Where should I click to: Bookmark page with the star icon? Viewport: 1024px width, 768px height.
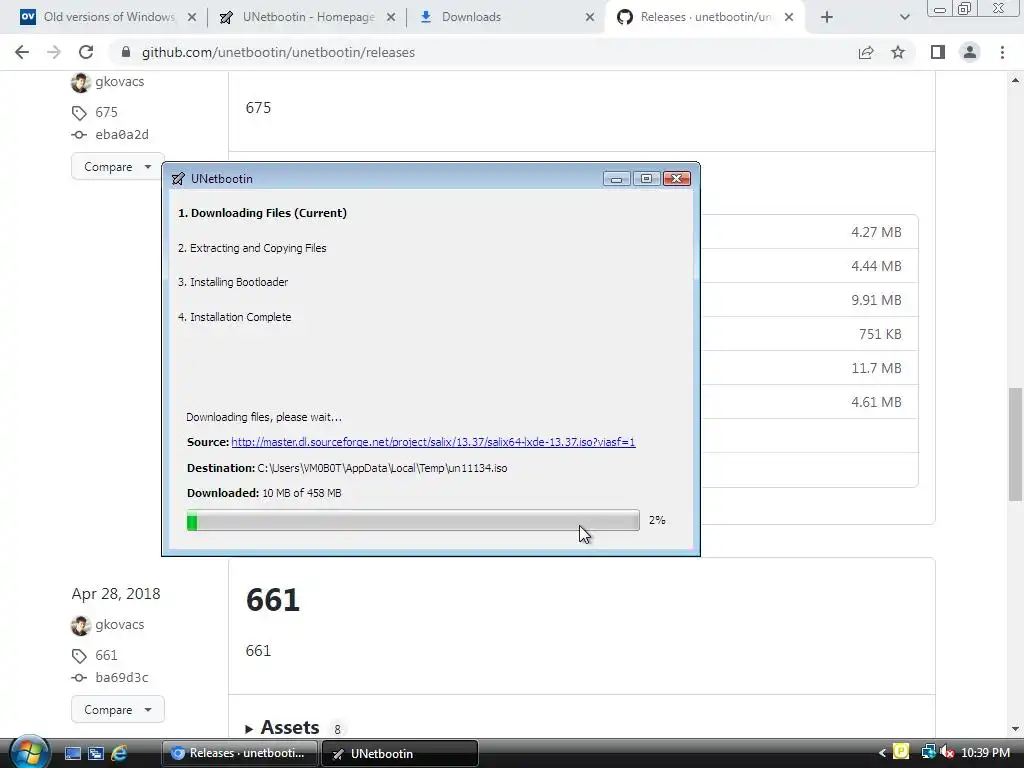click(x=898, y=52)
